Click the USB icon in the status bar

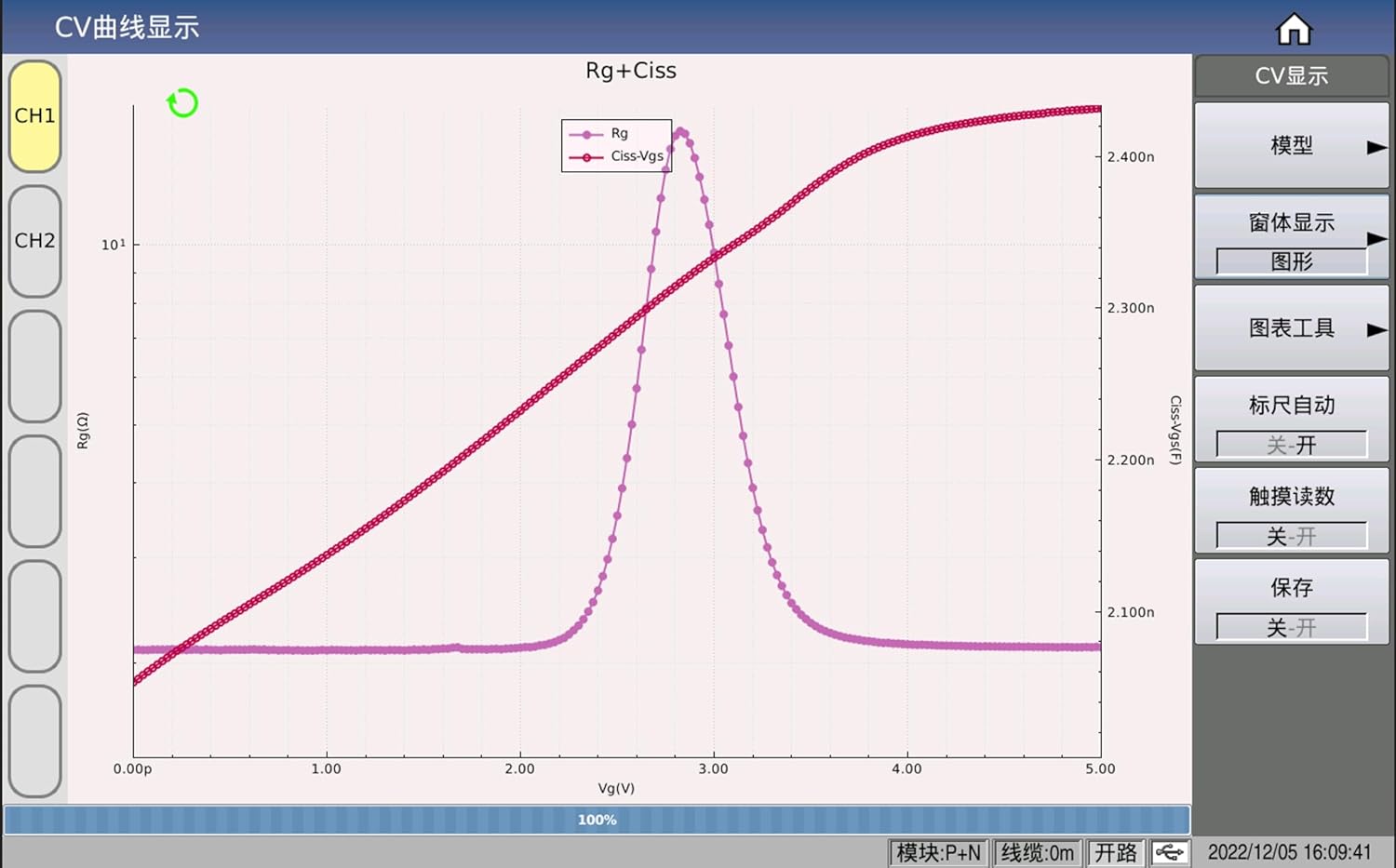[x=1170, y=851]
